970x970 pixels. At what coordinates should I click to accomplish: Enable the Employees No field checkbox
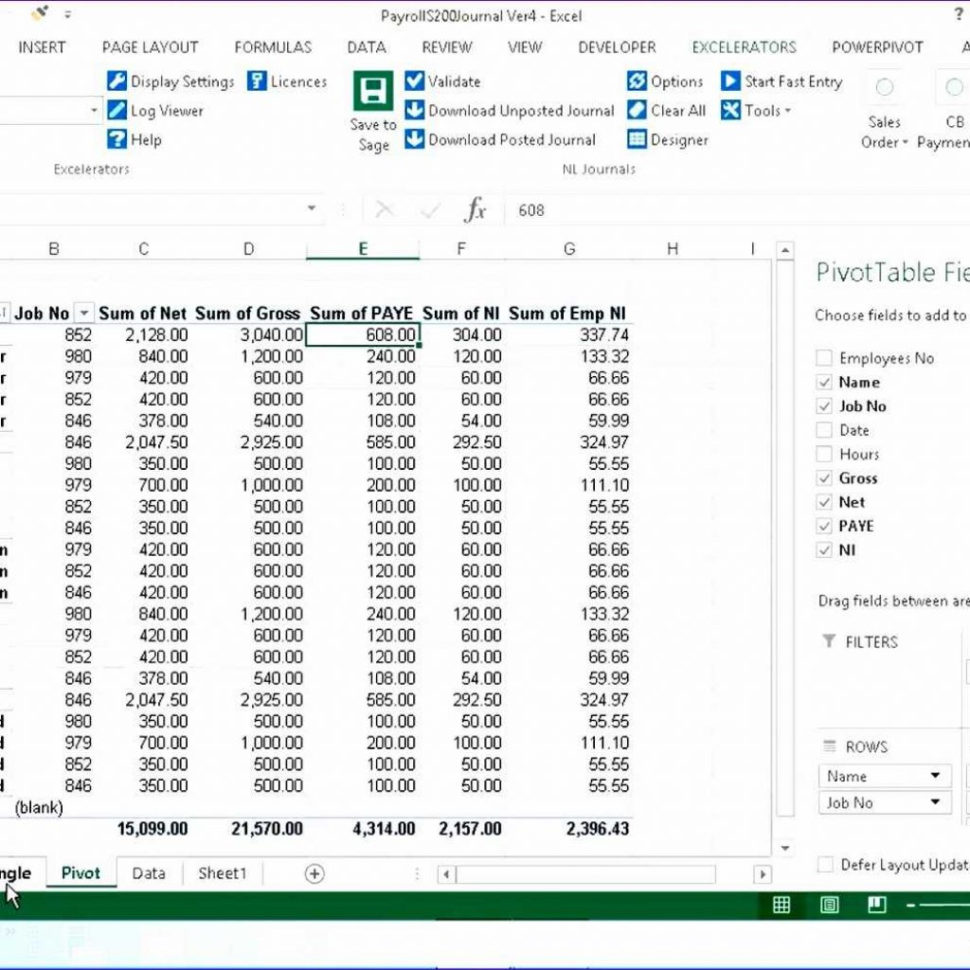[x=824, y=358]
